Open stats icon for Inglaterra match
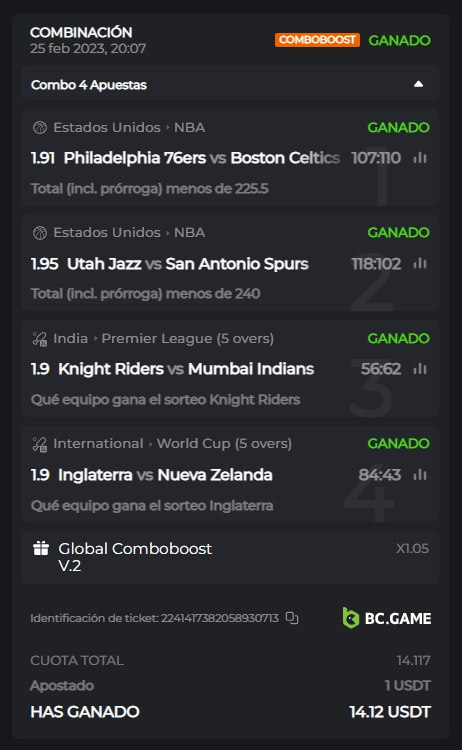Image resolution: width=462 pixels, height=750 pixels. coord(420,475)
